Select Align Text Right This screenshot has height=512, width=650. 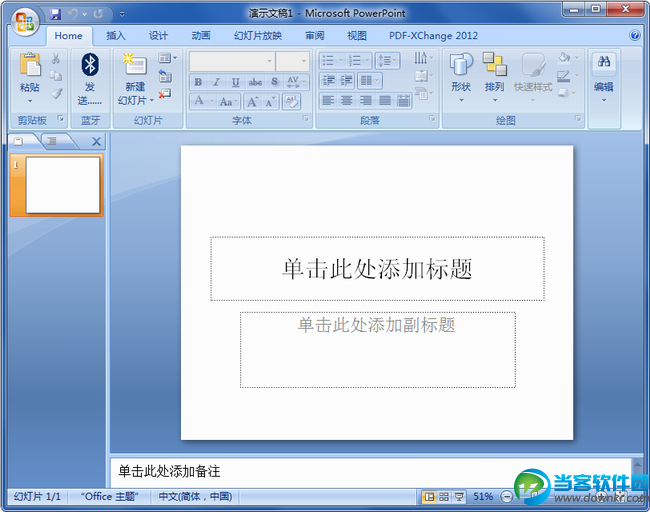(x=366, y=100)
